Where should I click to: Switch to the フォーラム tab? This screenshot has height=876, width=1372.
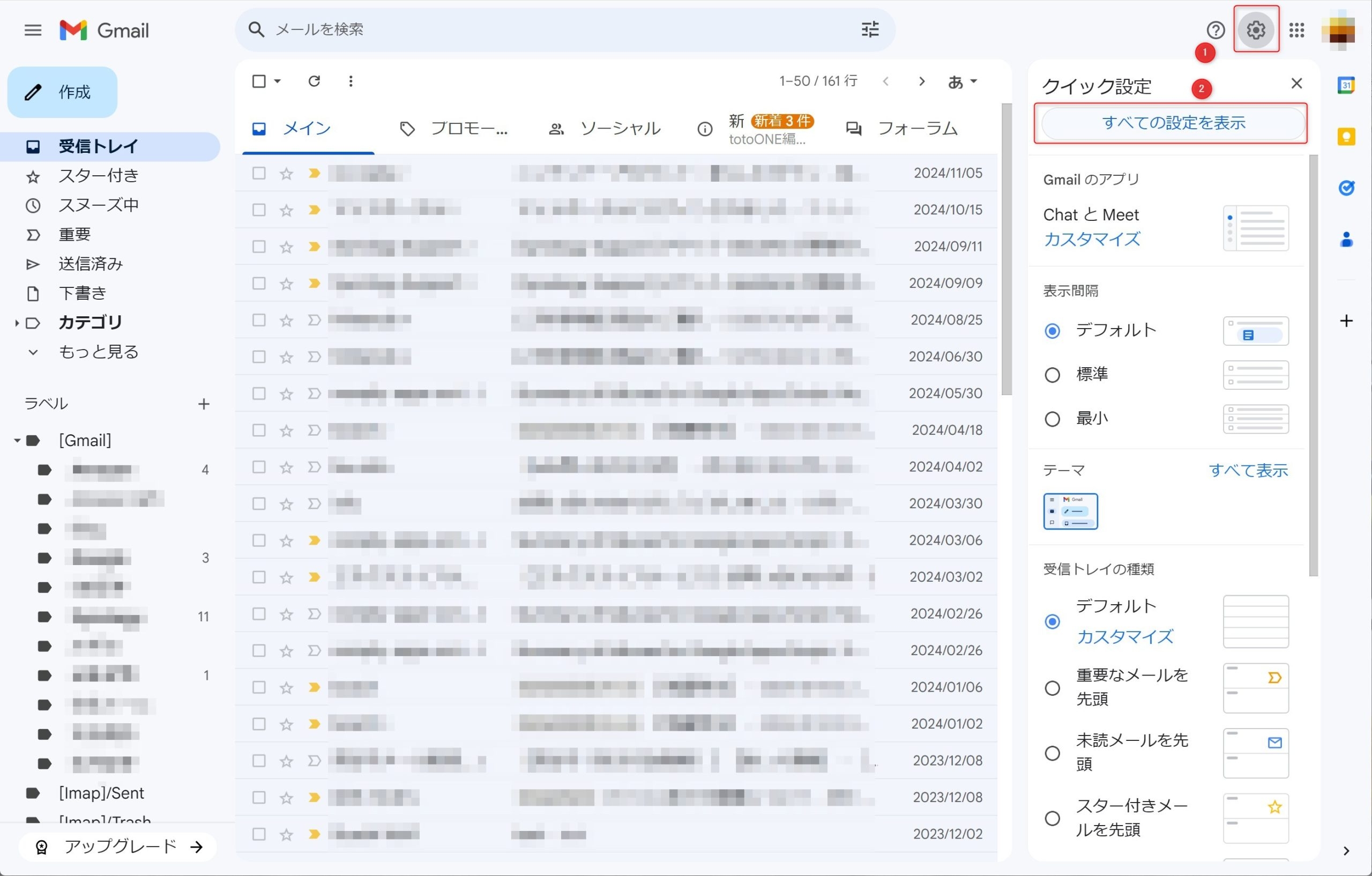point(902,129)
